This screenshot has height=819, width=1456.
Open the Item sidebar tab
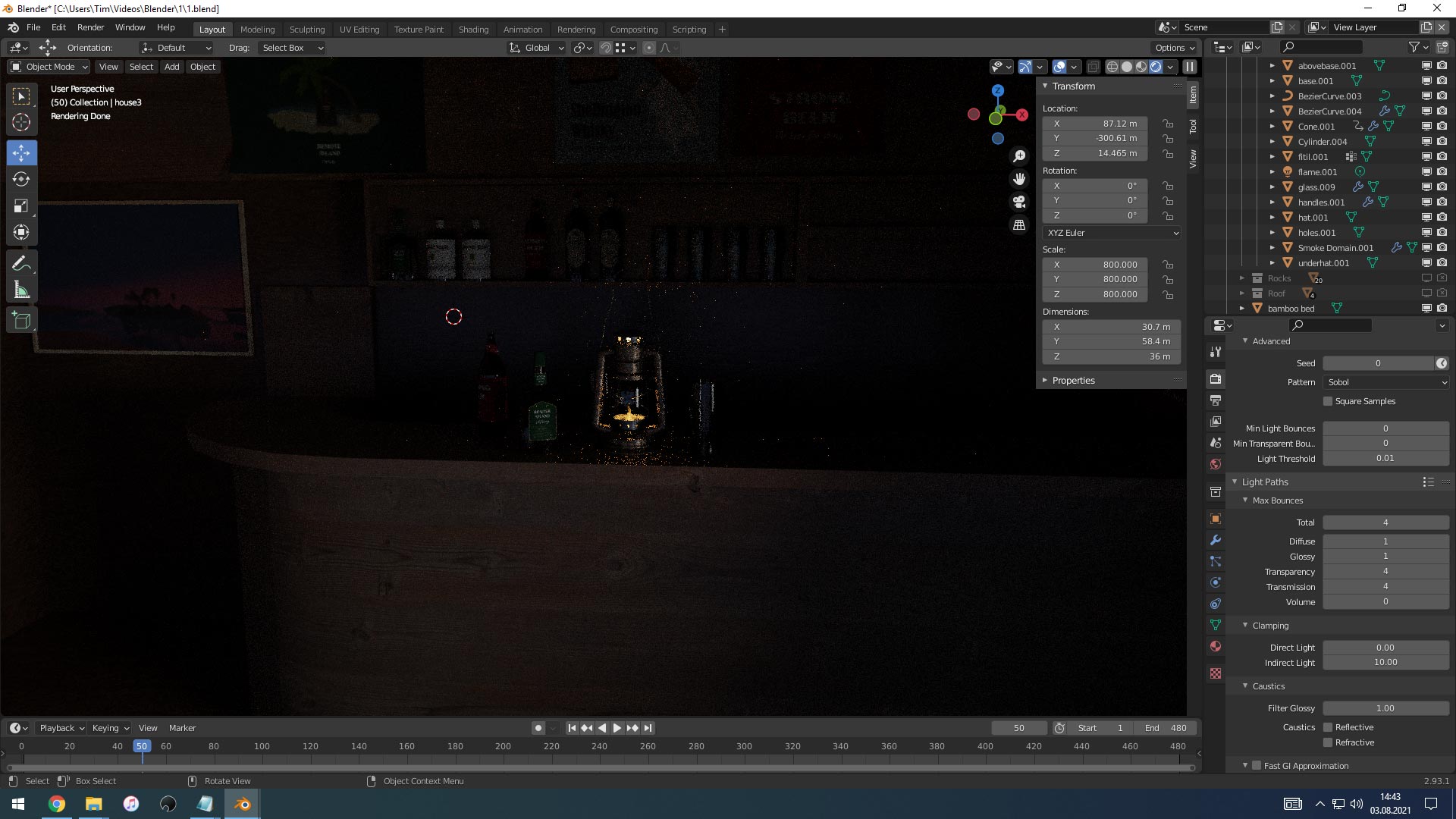pos(1193,95)
